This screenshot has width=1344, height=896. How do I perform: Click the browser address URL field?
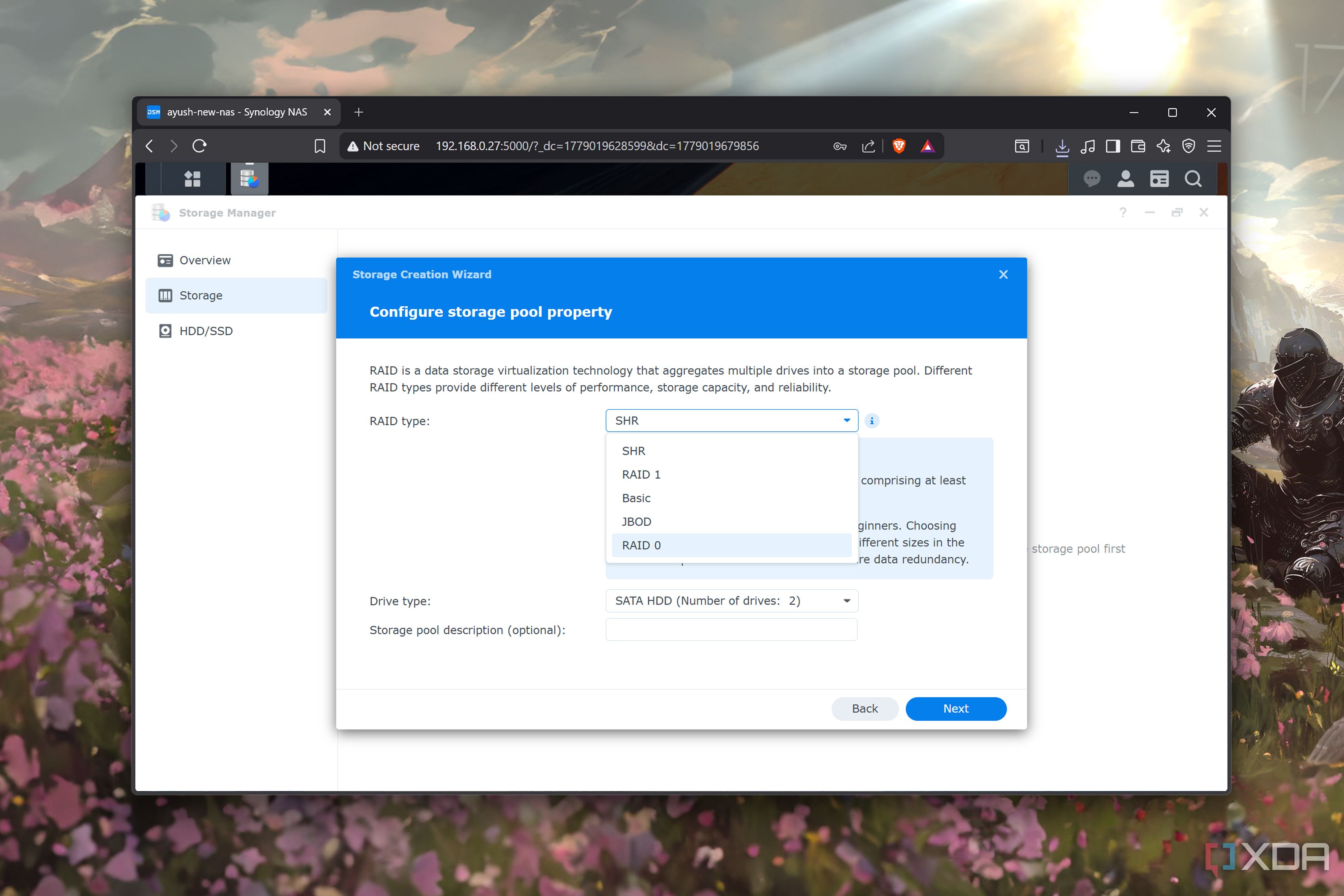(597, 146)
